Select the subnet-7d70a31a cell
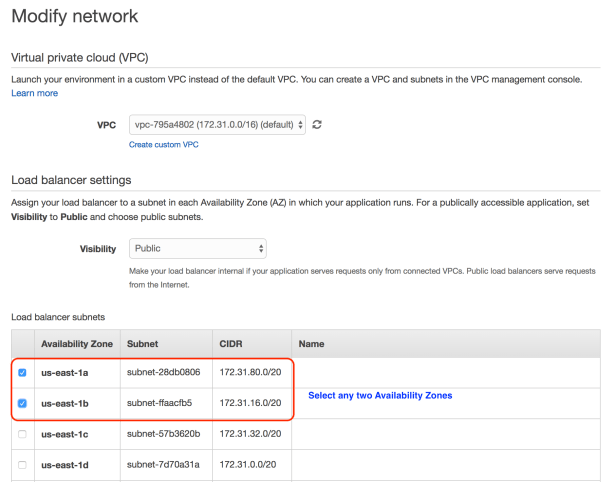The height and width of the screenshot is (482, 615). 163,465
